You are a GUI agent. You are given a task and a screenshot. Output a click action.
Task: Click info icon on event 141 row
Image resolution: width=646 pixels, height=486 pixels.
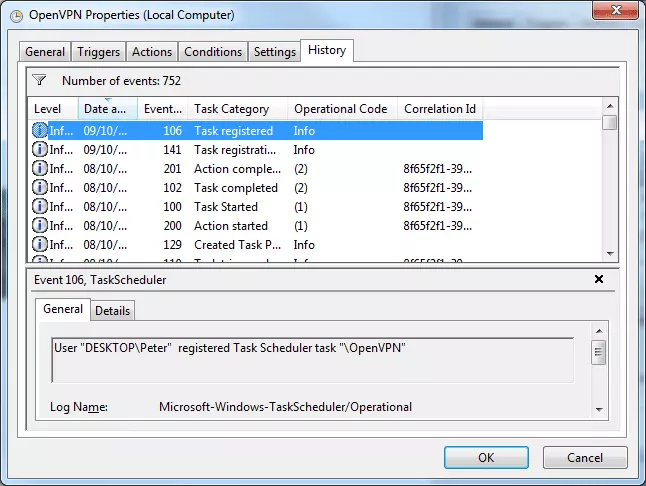pyautogui.click(x=40, y=150)
